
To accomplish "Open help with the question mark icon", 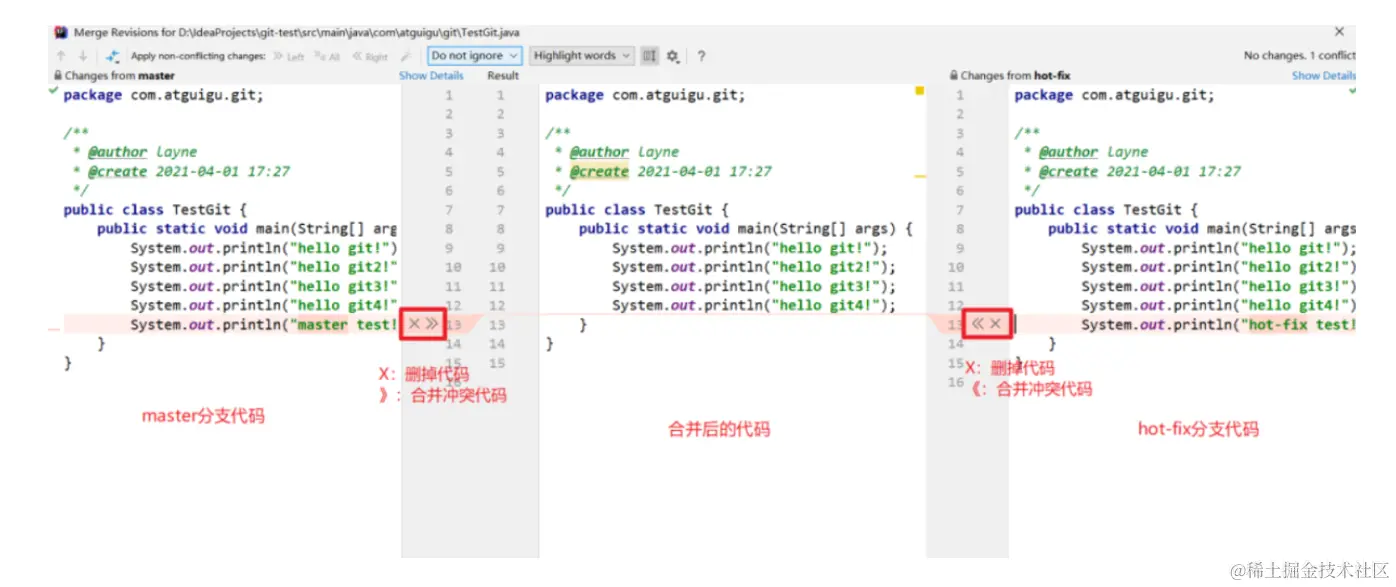I will click(701, 56).
